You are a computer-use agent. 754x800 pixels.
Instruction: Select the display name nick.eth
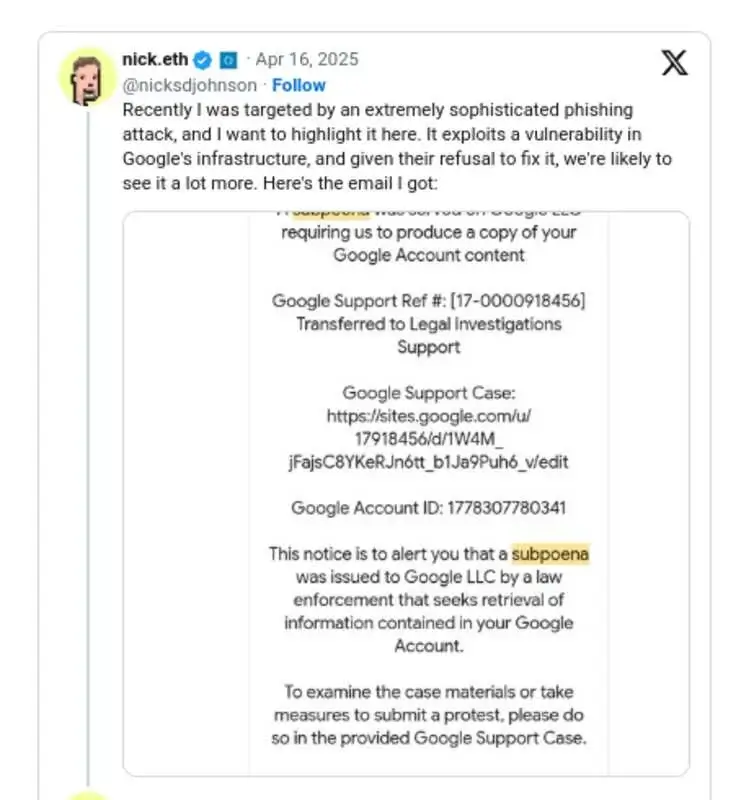click(155, 59)
